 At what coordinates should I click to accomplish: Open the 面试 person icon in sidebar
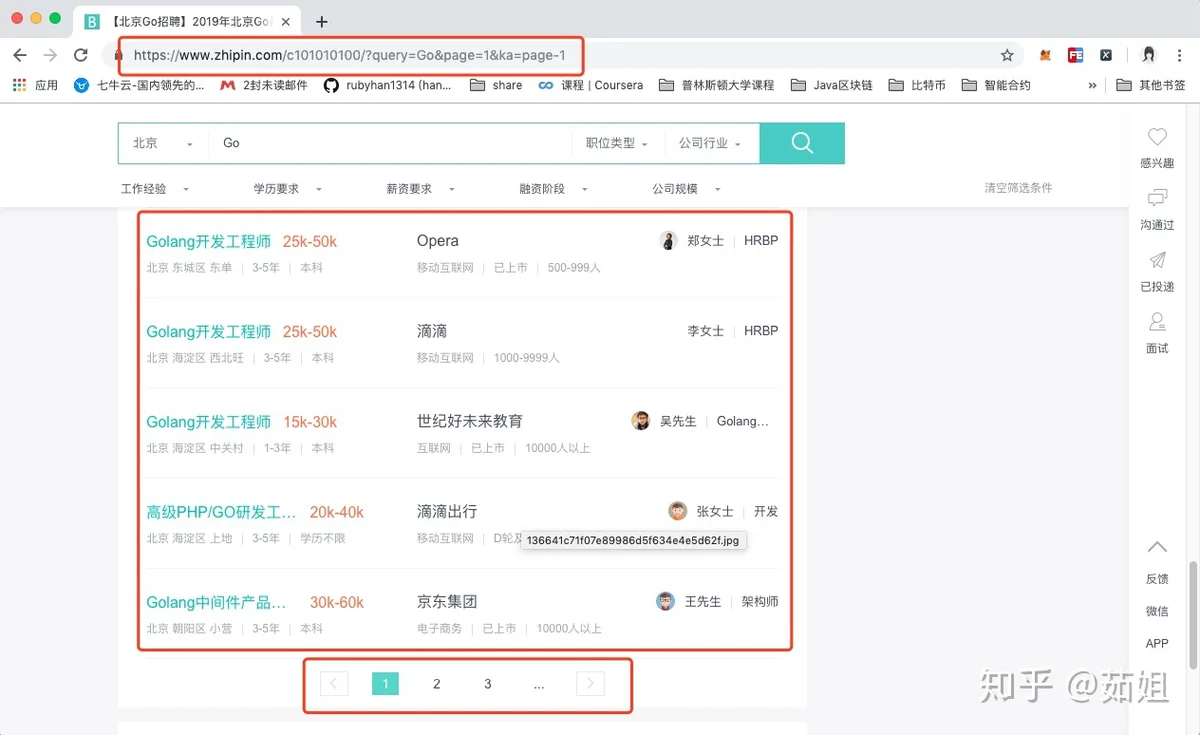(1157, 322)
